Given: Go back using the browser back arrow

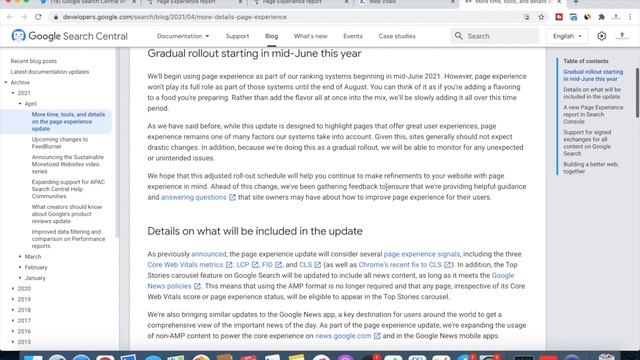Looking at the screenshot, I should [x=10, y=17].
